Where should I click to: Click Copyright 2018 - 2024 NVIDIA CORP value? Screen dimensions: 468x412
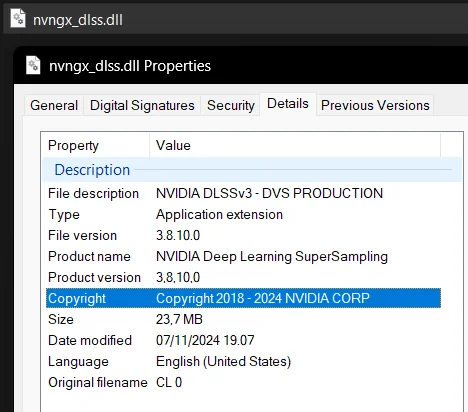pos(263,299)
